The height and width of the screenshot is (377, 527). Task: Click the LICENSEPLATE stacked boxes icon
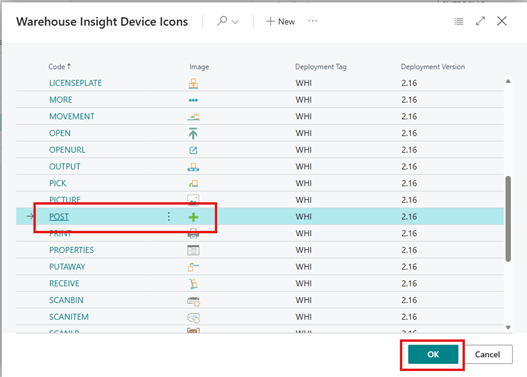click(193, 83)
